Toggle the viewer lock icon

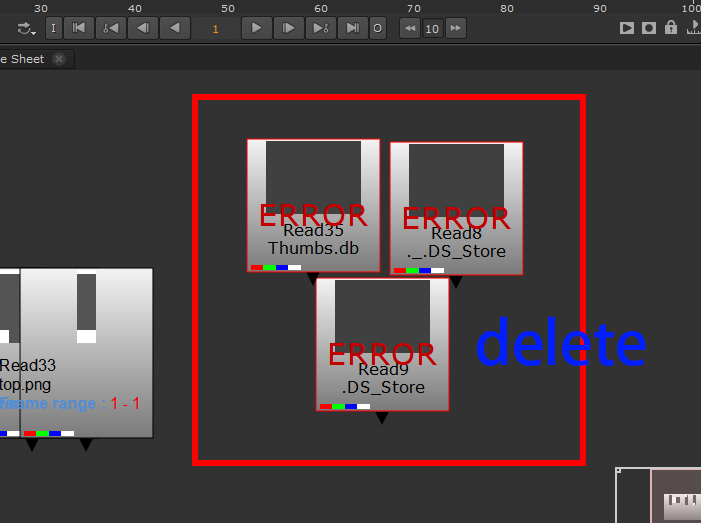click(671, 28)
